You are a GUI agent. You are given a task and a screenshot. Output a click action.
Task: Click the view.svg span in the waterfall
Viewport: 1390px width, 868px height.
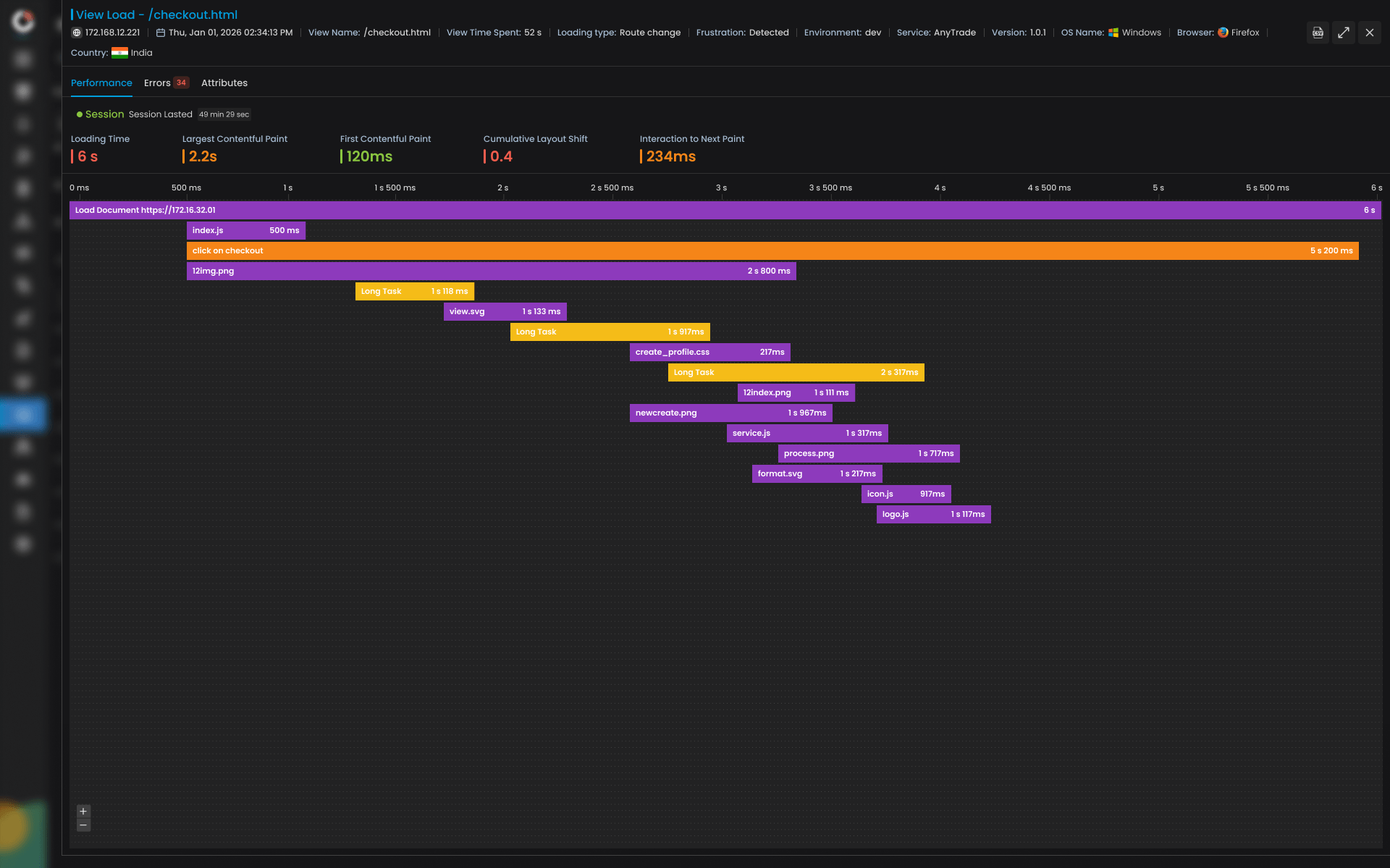pos(505,311)
